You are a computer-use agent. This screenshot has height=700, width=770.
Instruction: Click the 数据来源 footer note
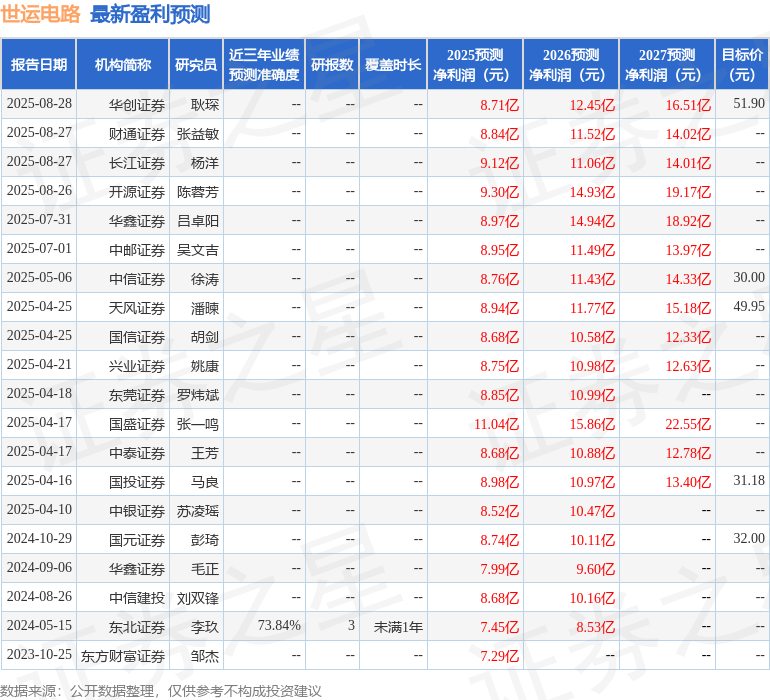coord(161,690)
